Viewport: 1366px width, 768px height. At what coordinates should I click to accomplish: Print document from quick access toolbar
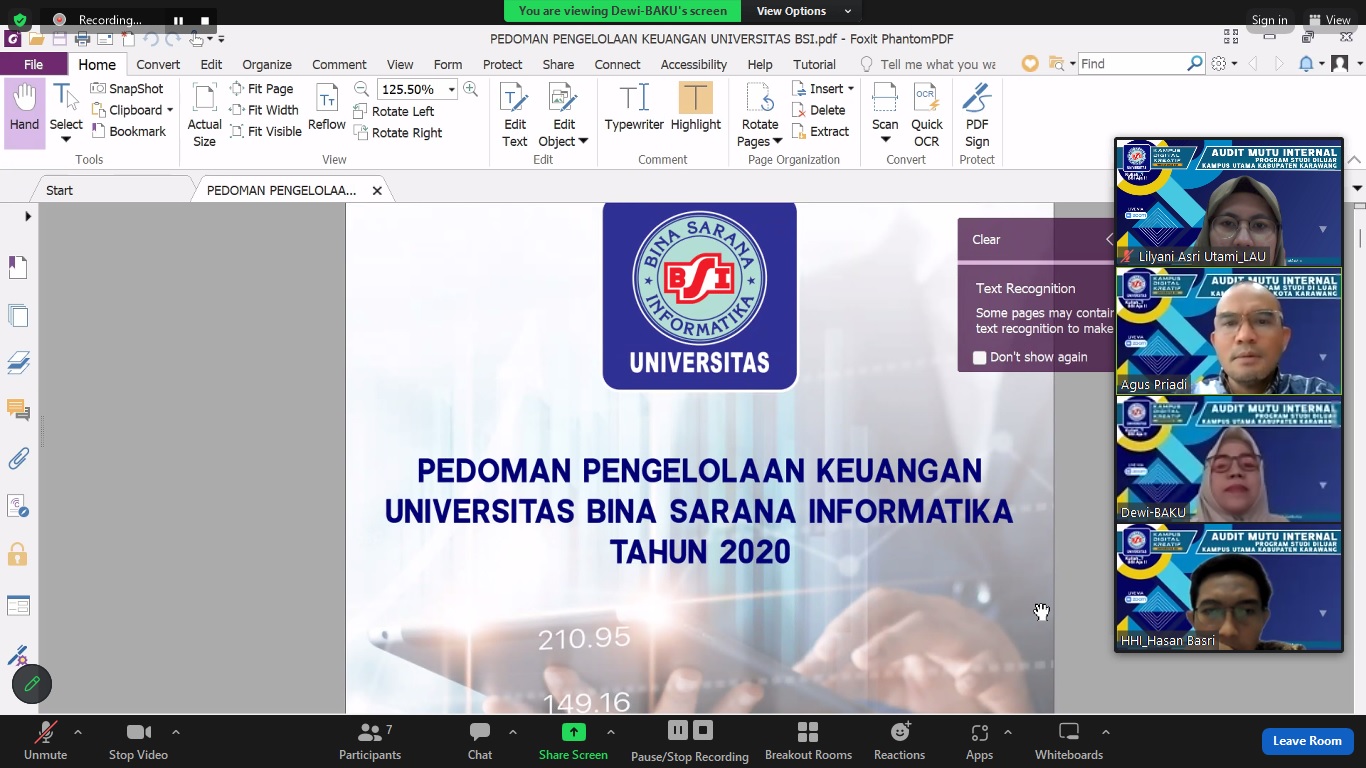tap(83, 39)
